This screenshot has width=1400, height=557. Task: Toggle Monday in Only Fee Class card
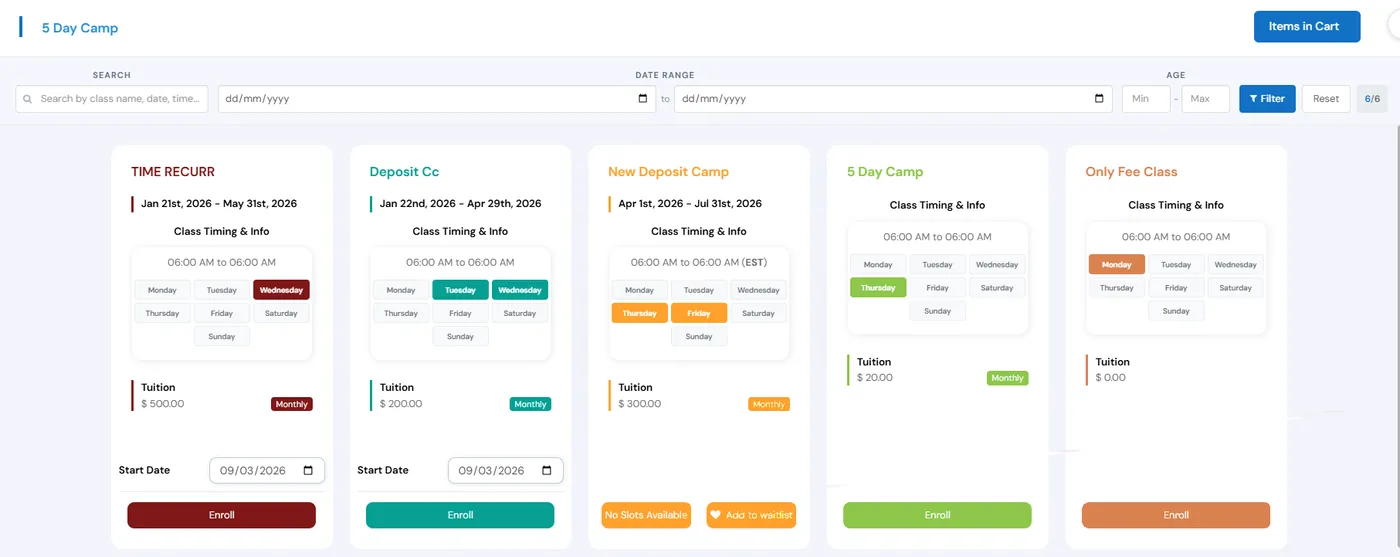[x=1116, y=265]
